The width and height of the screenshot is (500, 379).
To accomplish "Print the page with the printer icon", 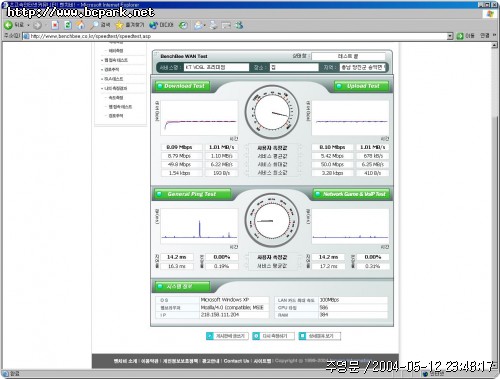I will (213, 25).
